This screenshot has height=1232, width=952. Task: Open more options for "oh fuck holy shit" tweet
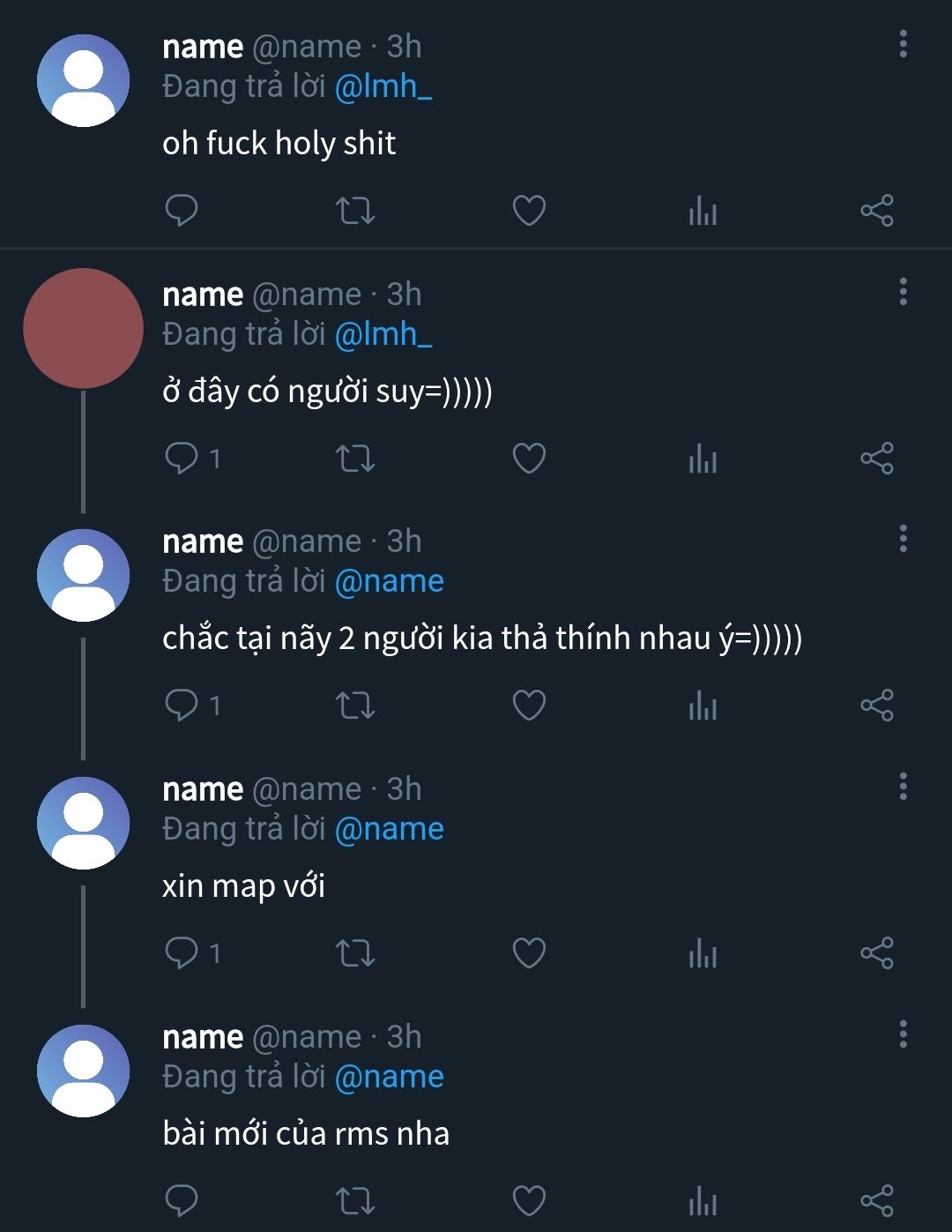903,44
